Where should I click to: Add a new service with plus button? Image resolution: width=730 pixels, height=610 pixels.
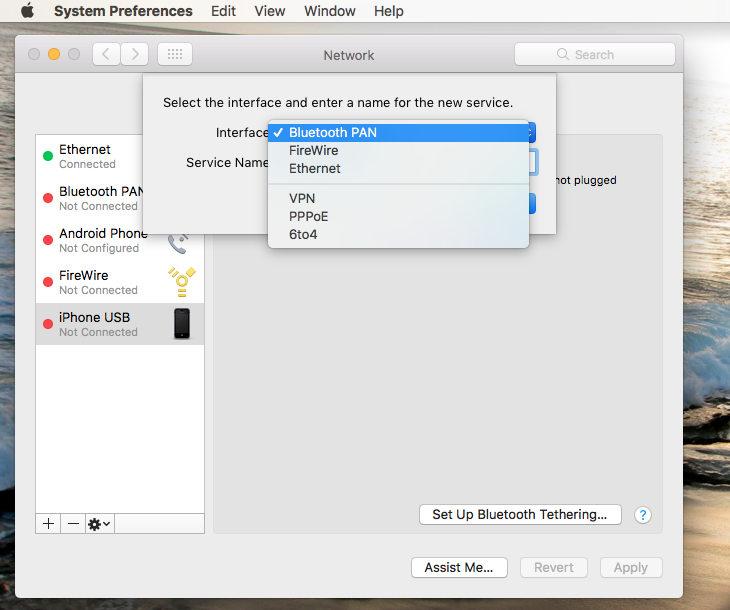(48, 524)
